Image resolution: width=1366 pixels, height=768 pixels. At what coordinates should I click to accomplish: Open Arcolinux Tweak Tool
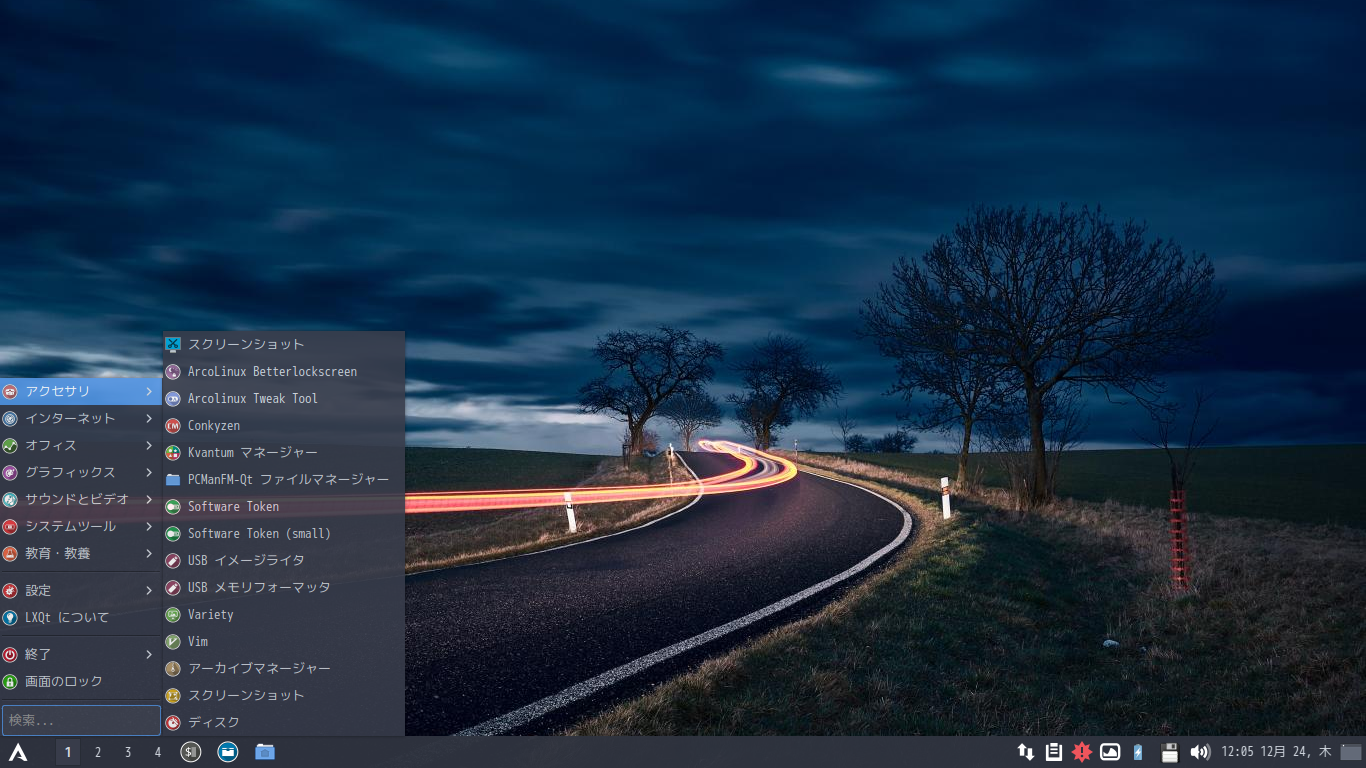pos(284,398)
